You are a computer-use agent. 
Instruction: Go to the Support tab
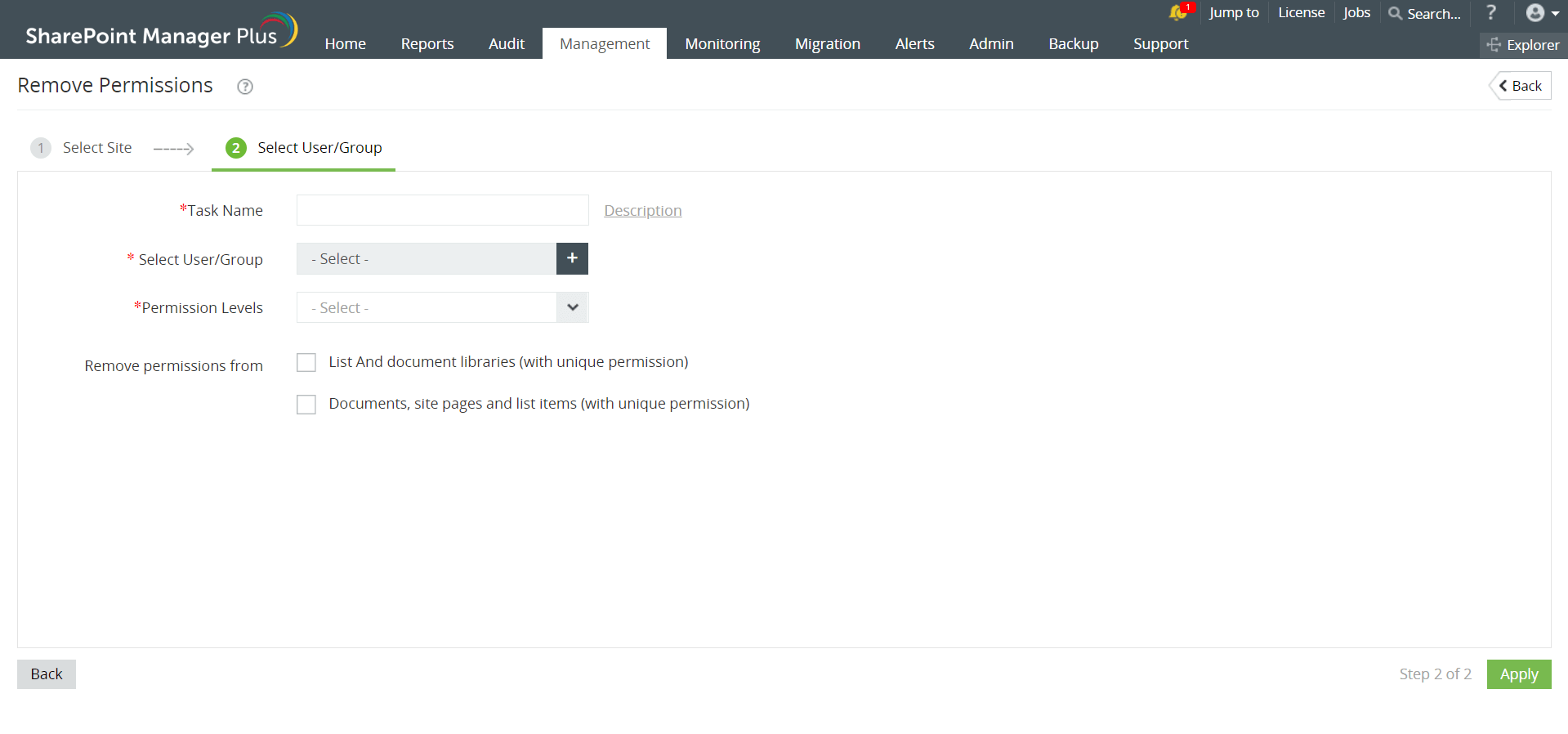1160,44
